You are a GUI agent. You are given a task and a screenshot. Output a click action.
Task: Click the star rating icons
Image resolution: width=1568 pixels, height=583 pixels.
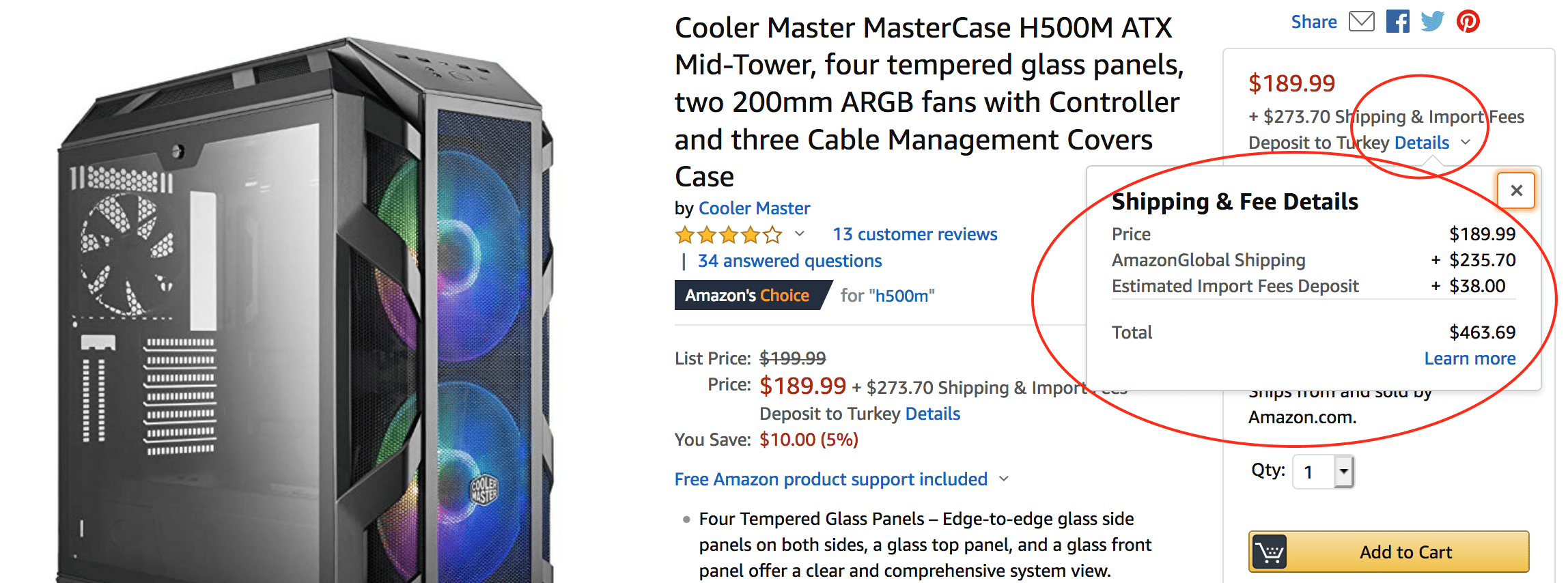pyautogui.click(x=728, y=236)
